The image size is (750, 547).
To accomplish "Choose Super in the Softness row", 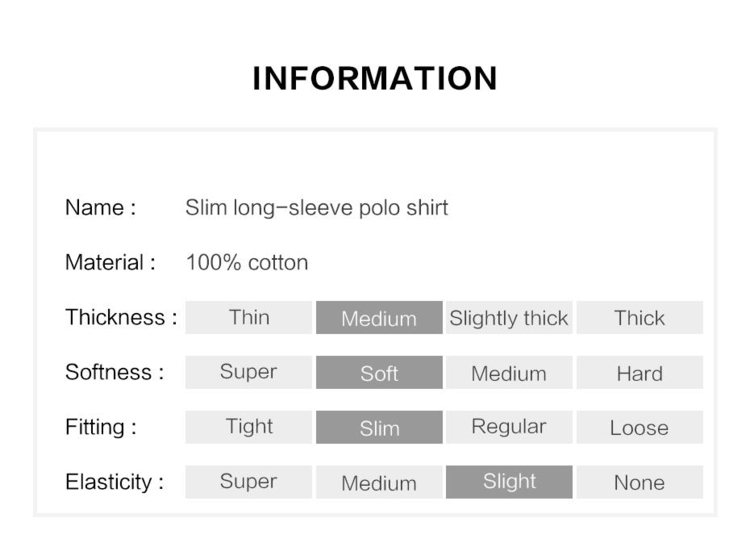I will (249, 372).
